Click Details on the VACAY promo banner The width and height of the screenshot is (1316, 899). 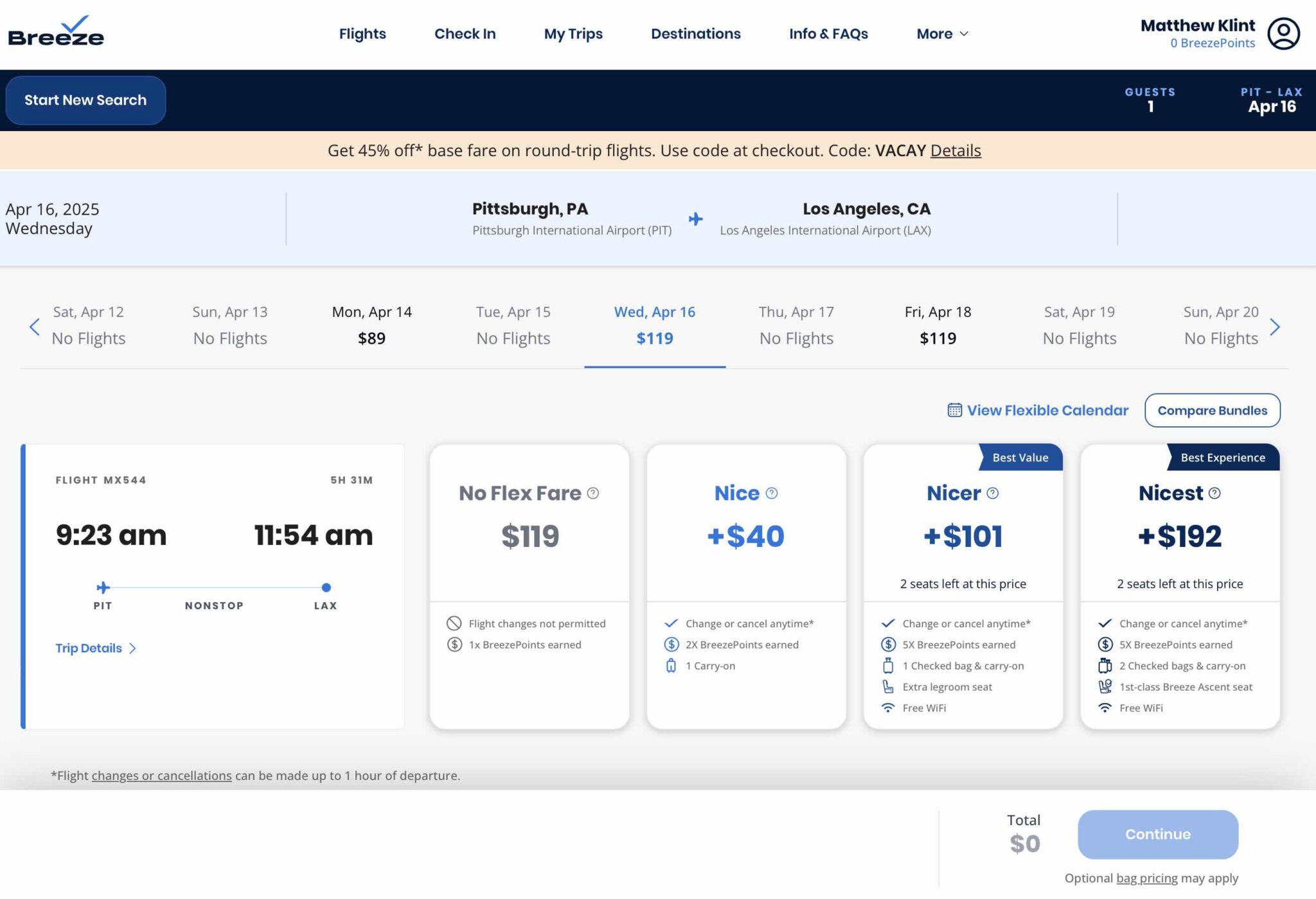pyautogui.click(x=955, y=150)
